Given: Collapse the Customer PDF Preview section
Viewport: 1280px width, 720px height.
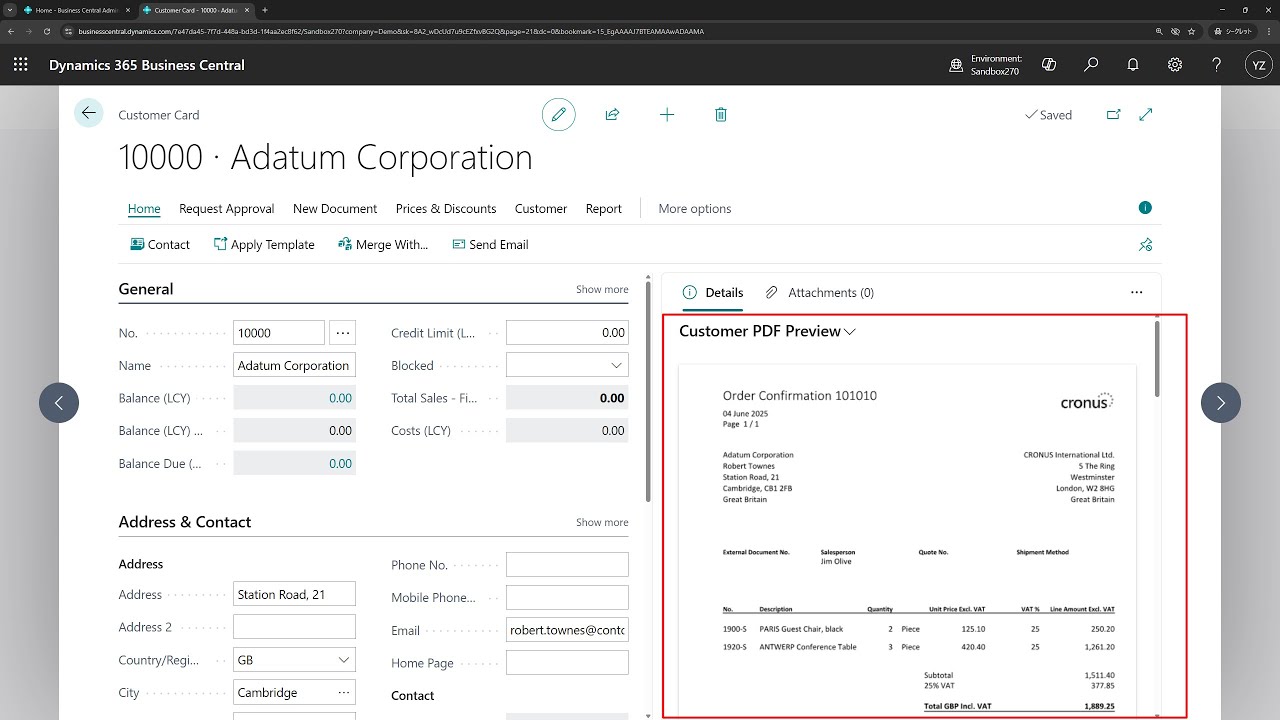Looking at the screenshot, I should [x=768, y=331].
